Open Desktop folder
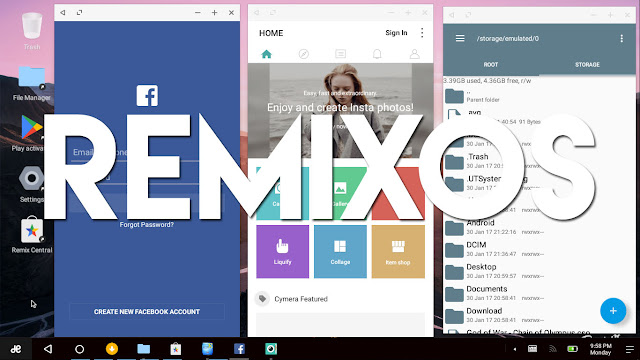Image resolution: width=640 pixels, height=360 pixels. click(539, 271)
